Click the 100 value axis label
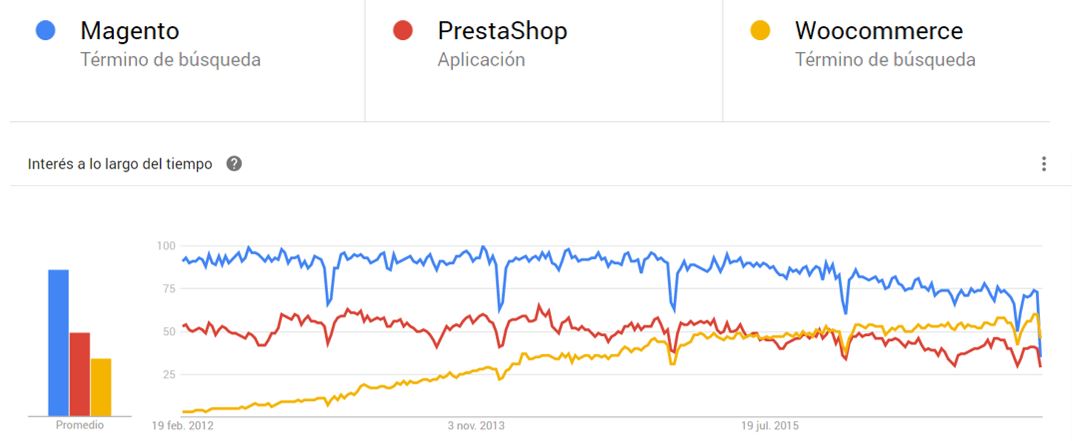Image resolution: width=1074 pixels, height=441 pixels. [x=166, y=246]
